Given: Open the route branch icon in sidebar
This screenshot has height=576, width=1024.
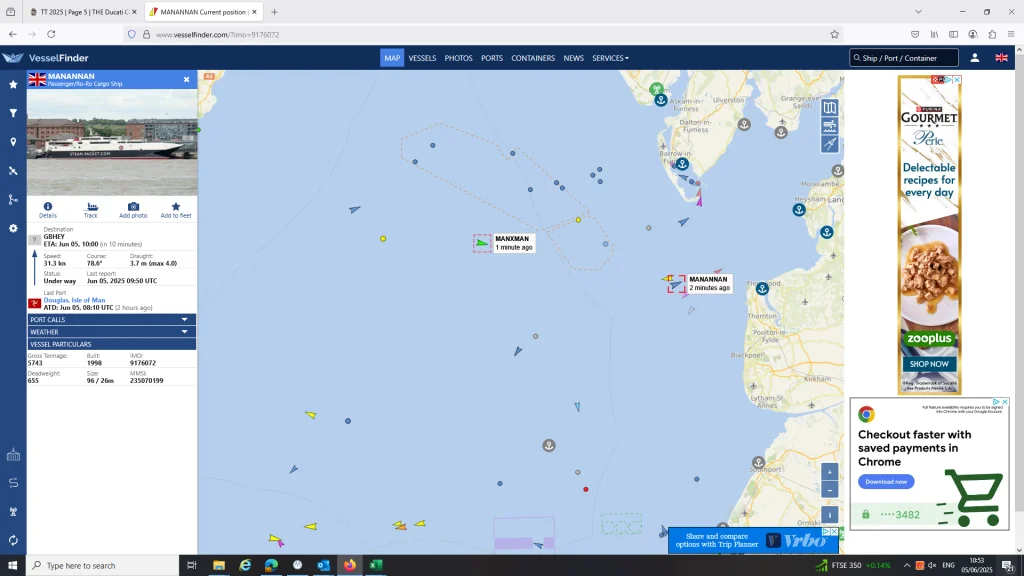Looking at the screenshot, I should tap(13, 199).
